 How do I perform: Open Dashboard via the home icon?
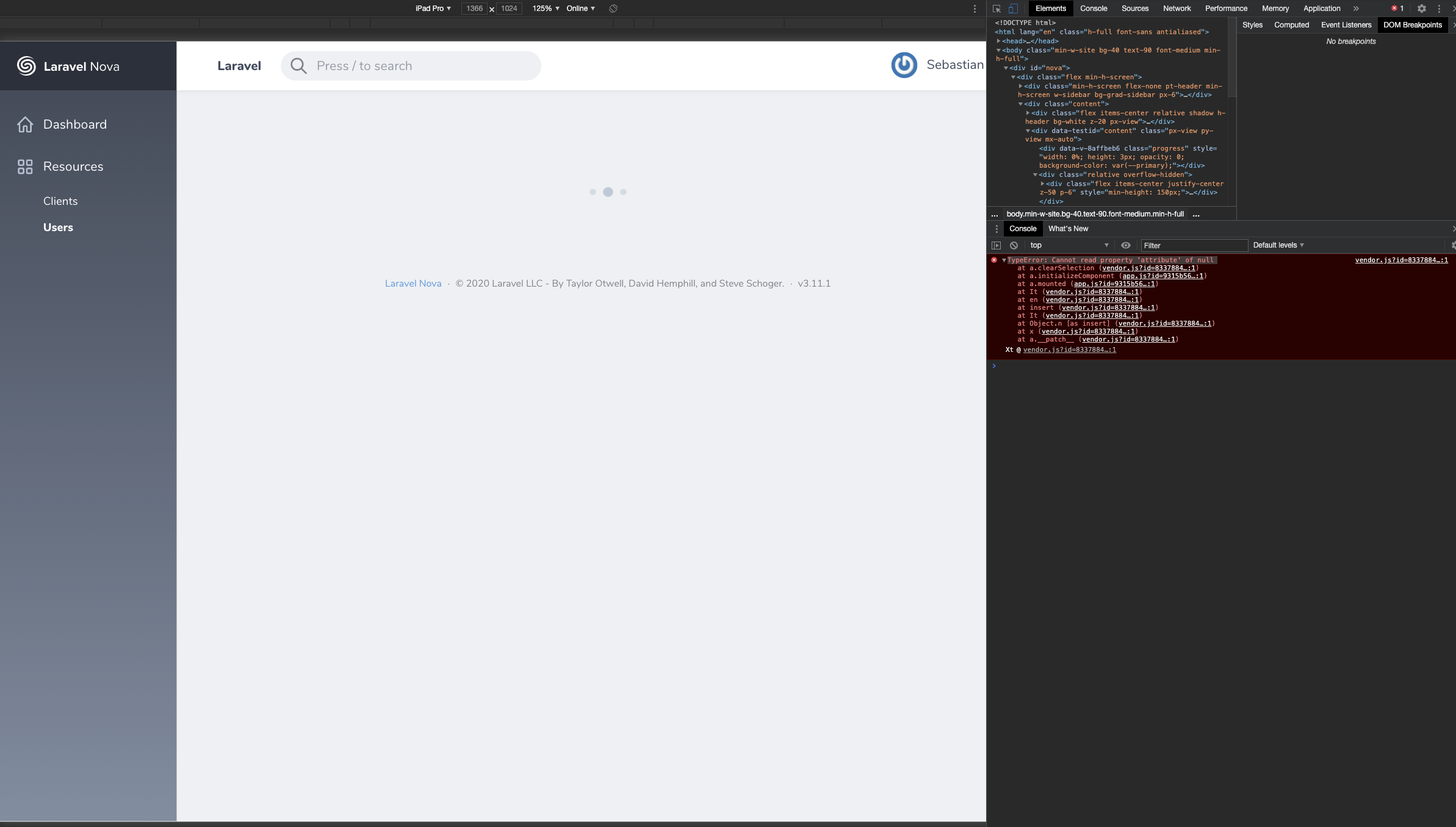pyautogui.click(x=25, y=124)
